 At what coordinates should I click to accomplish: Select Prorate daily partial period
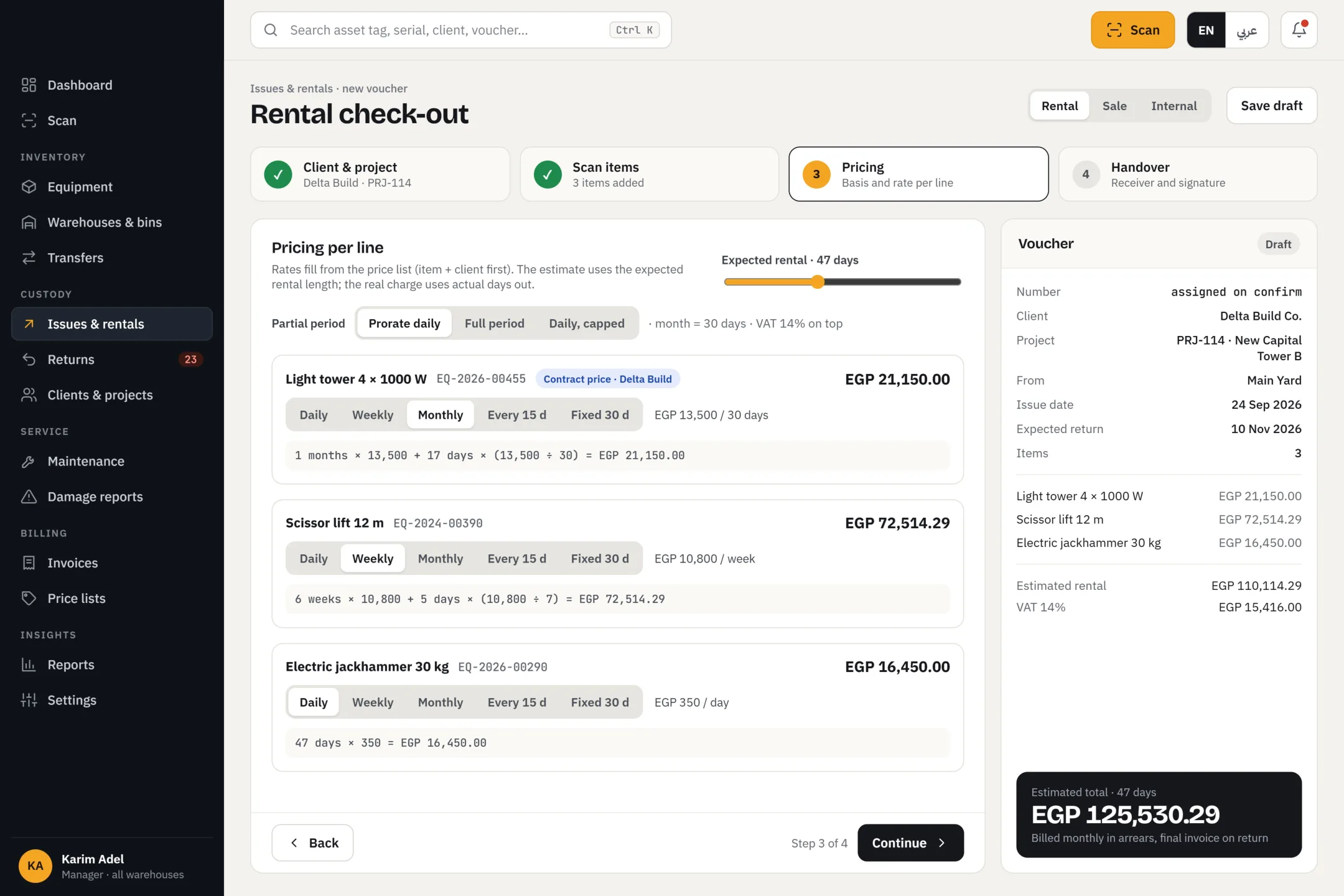(404, 323)
